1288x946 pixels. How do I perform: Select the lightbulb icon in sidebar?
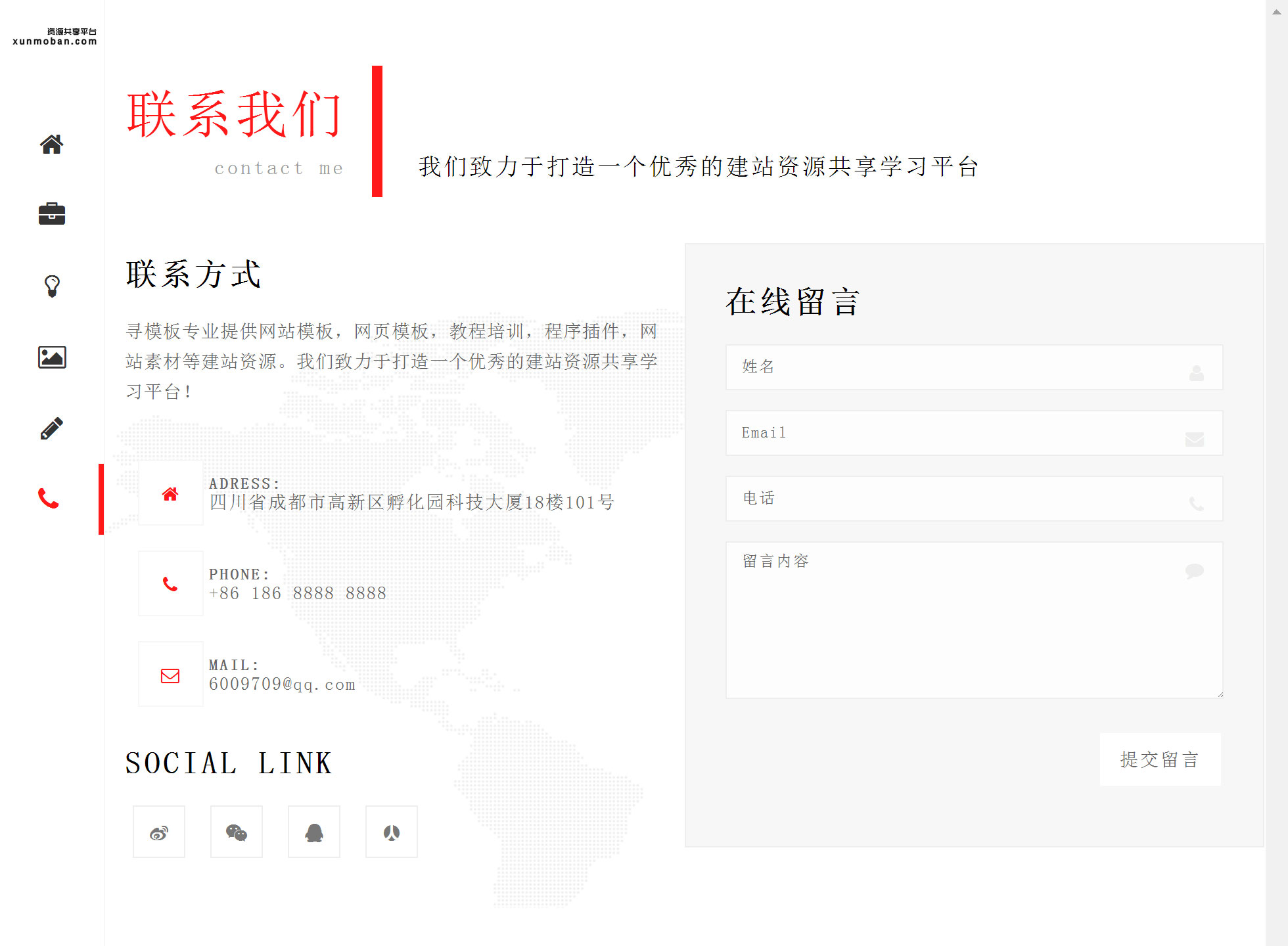point(52,286)
